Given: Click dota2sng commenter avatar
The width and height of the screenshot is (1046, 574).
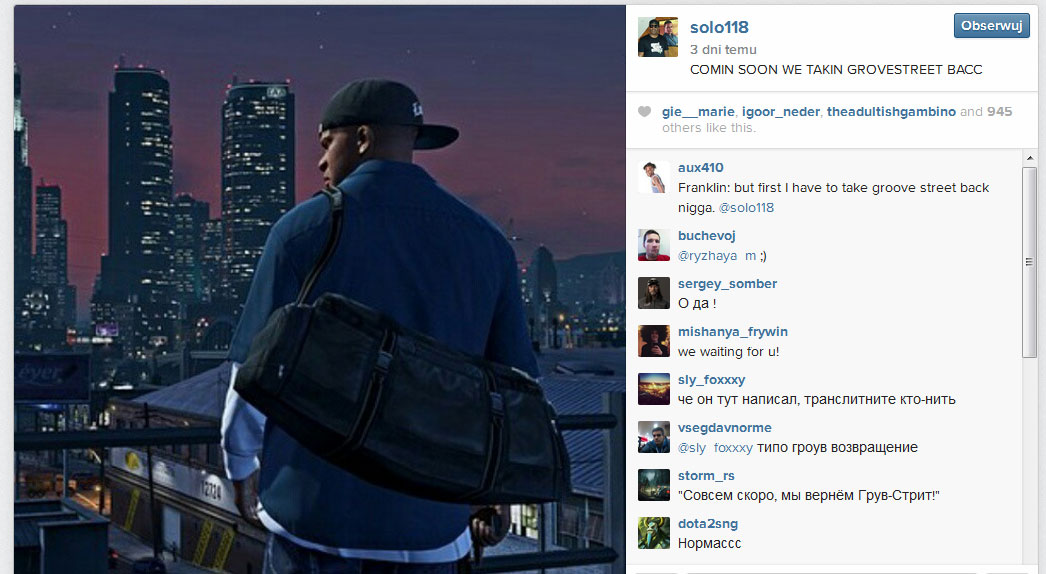Looking at the screenshot, I should (654, 533).
